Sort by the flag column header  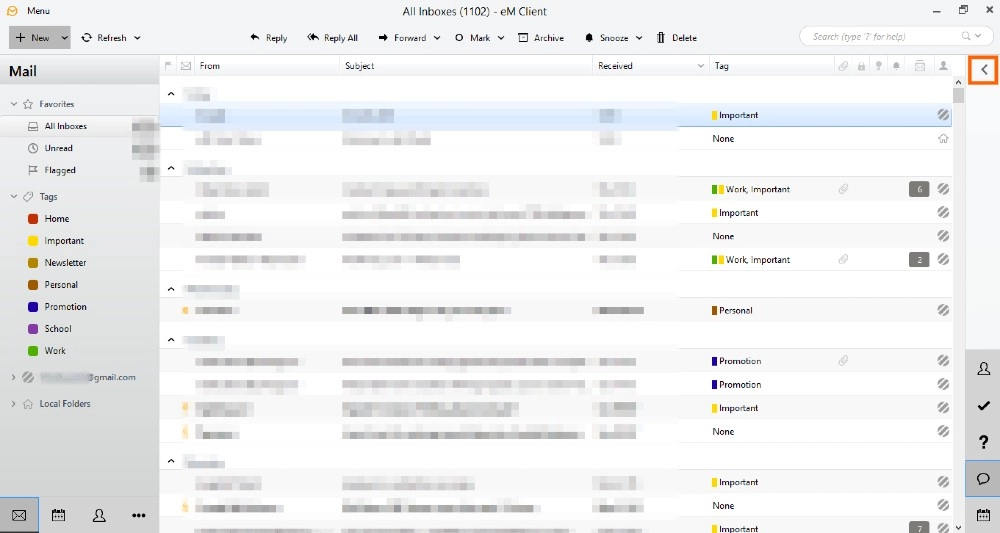coord(168,66)
